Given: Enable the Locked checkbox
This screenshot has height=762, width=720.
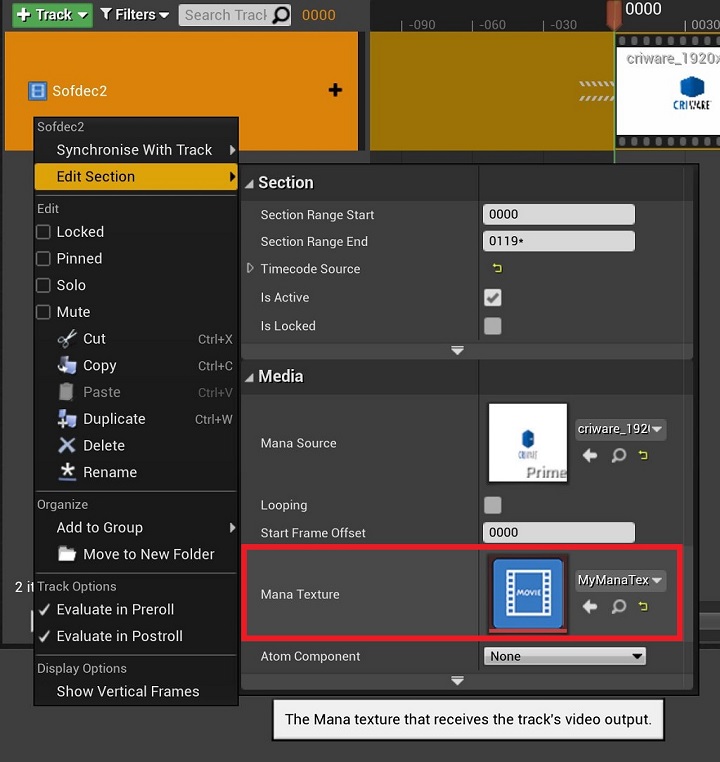Looking at the screenshot, I should click(44, 232).
